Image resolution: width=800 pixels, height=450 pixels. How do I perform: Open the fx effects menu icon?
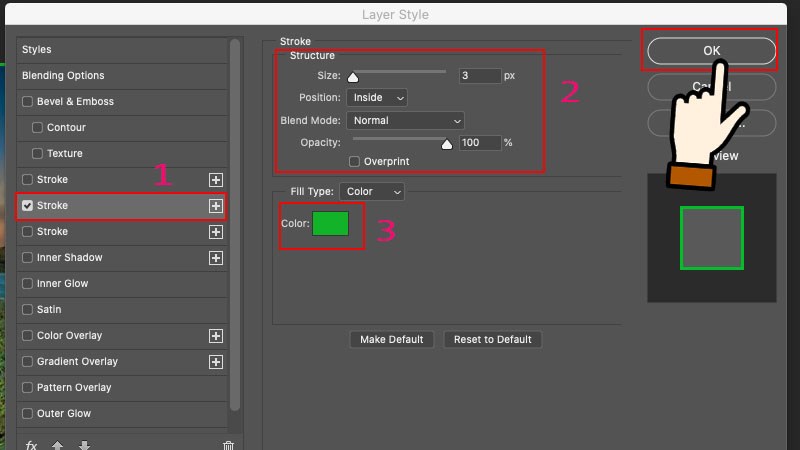[x=31, y=445]
